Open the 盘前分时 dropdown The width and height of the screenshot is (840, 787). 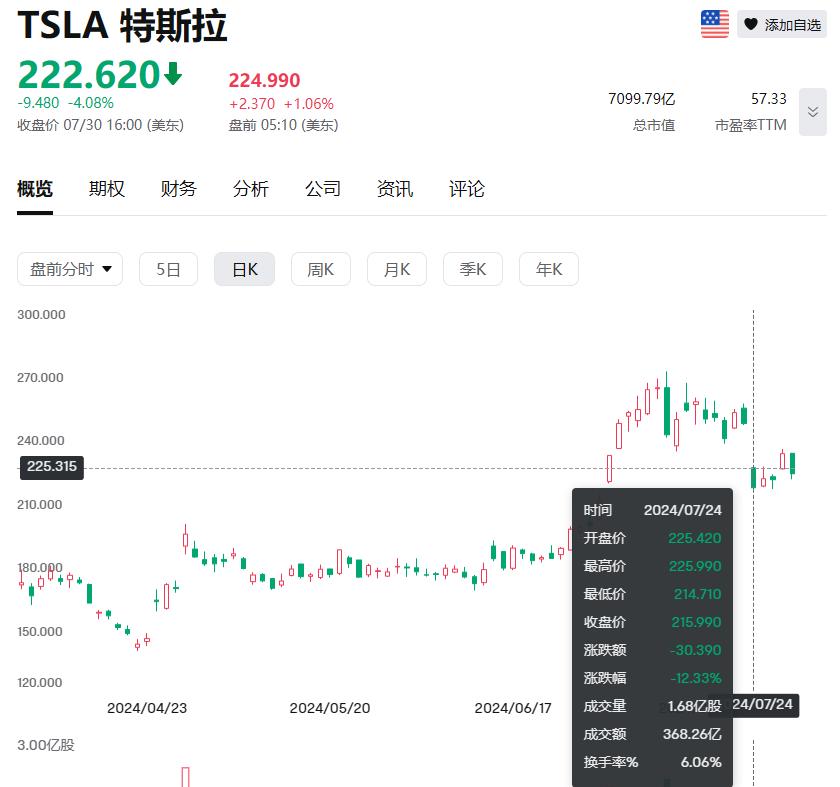click(70, 269)
